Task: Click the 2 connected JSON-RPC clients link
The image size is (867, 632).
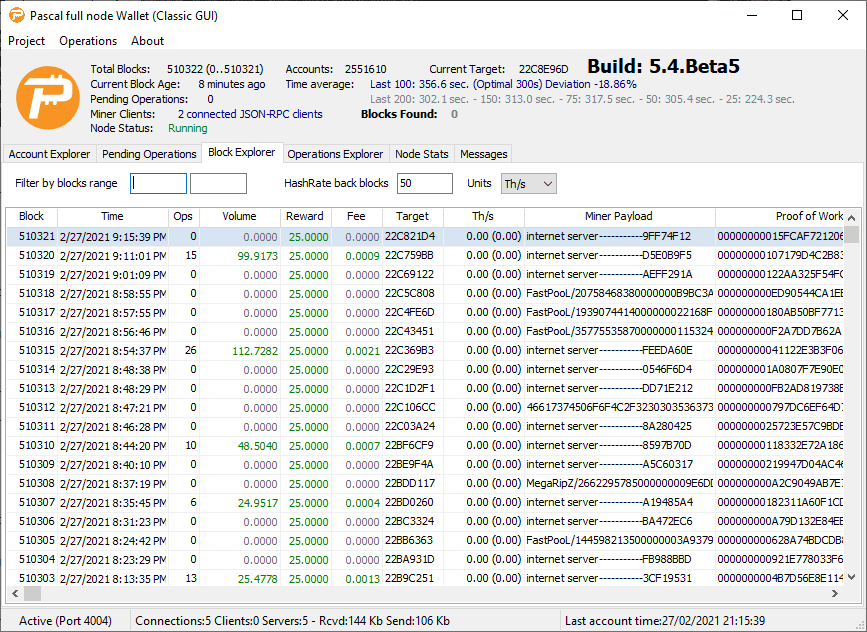Action: (250, 114)
